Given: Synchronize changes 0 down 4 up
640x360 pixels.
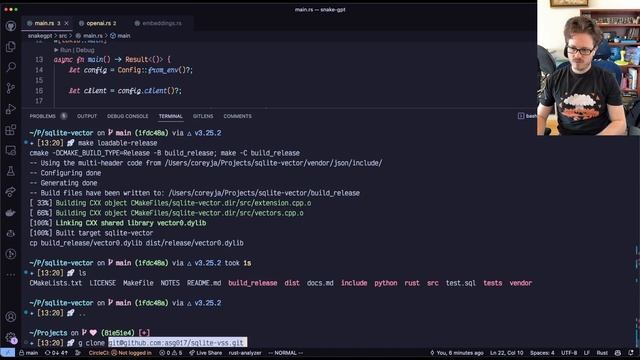Looking at the screenshot, I should tap(57, 353).
